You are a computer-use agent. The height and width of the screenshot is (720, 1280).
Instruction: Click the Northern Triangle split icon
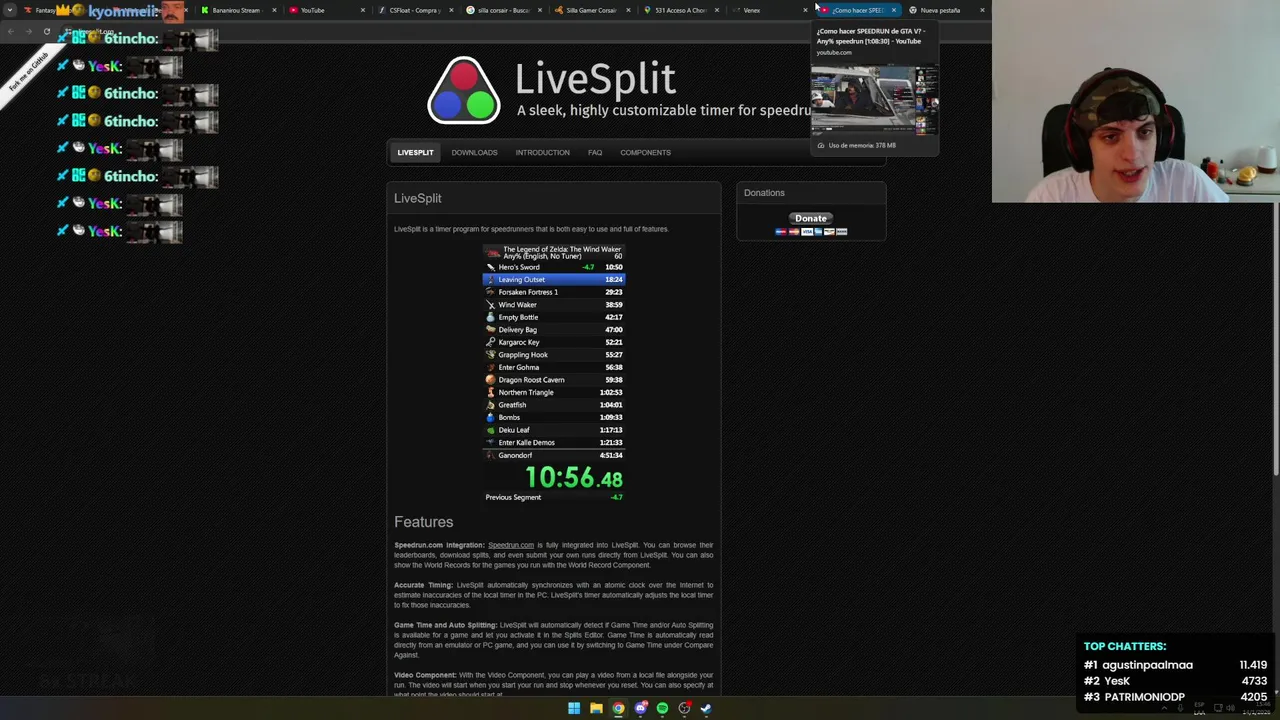tap(490, 392)
